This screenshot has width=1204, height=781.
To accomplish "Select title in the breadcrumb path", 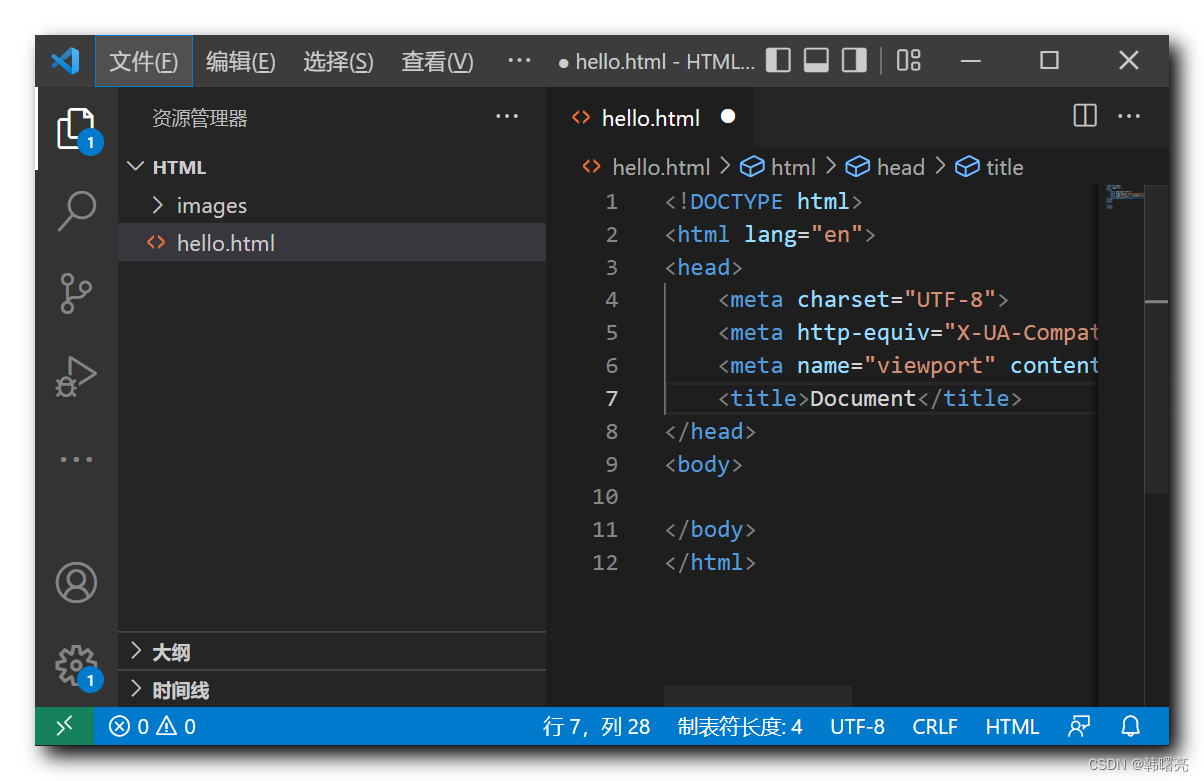I will [x=1002, y=166].
